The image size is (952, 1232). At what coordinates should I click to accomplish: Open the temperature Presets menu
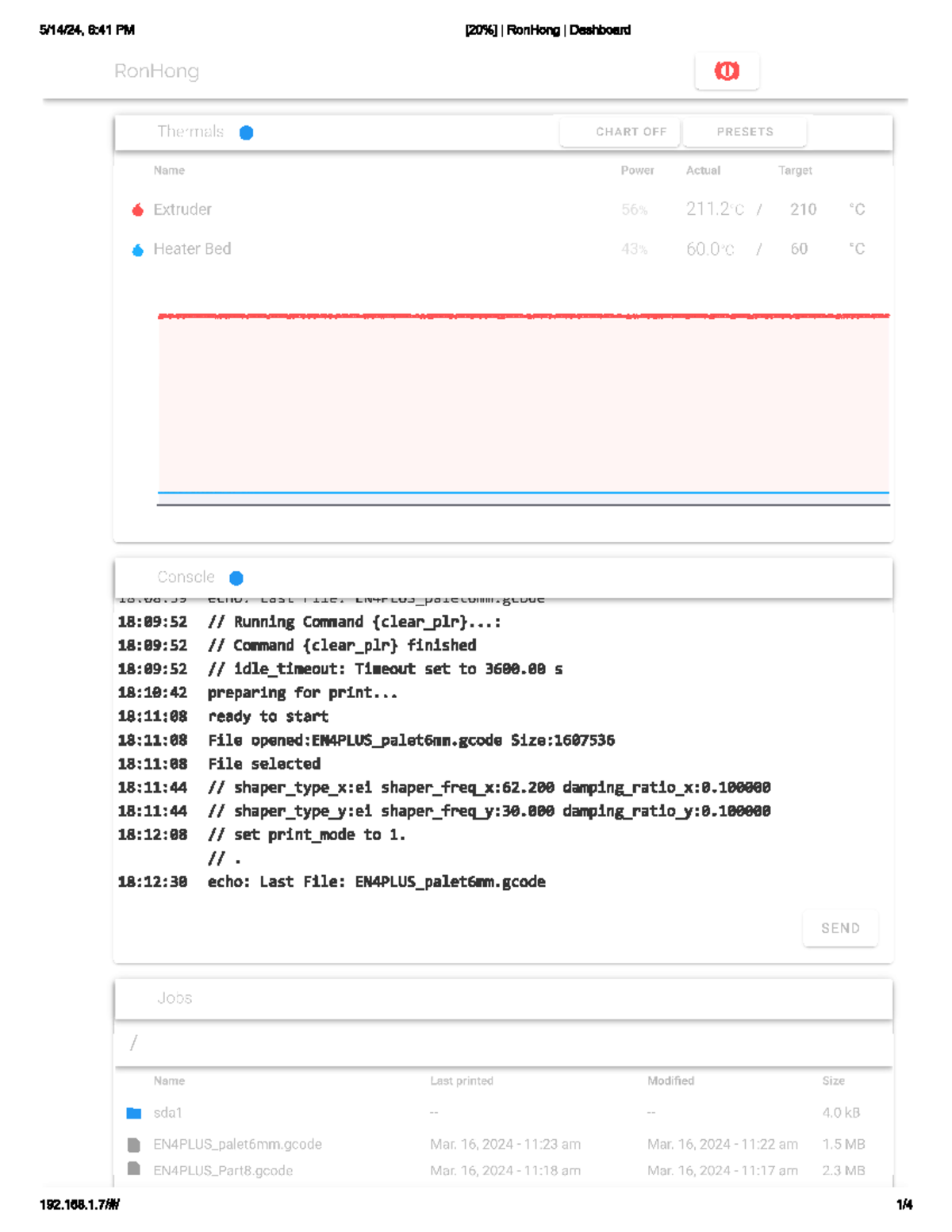pyautogui.click(x=744, y=132)
